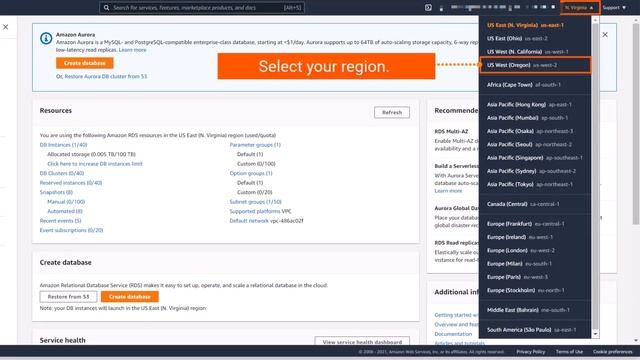Click View service health dashboard button
This screenshot has width=640, height=360.
click(362, 342)
